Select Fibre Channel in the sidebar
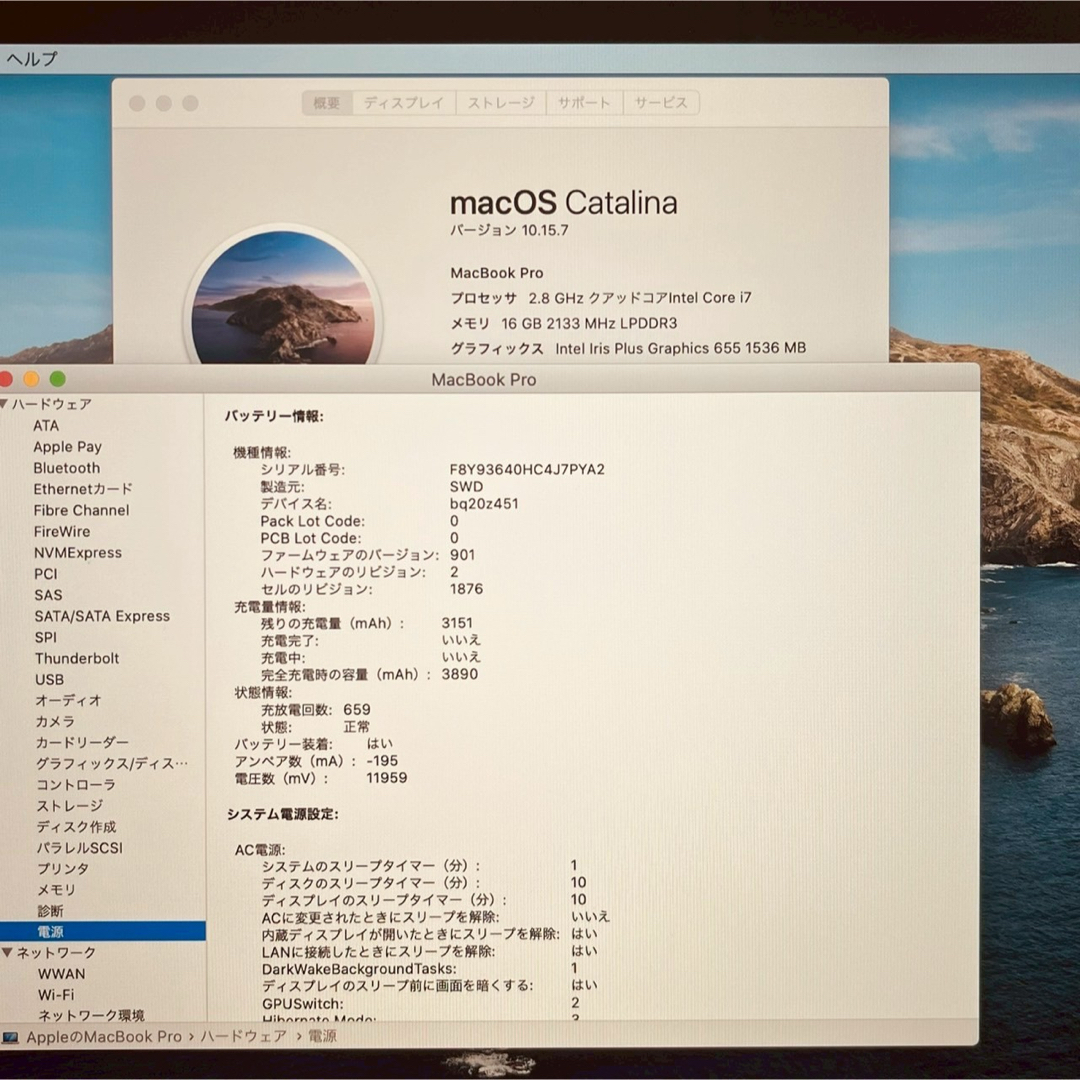 point(81,510)
